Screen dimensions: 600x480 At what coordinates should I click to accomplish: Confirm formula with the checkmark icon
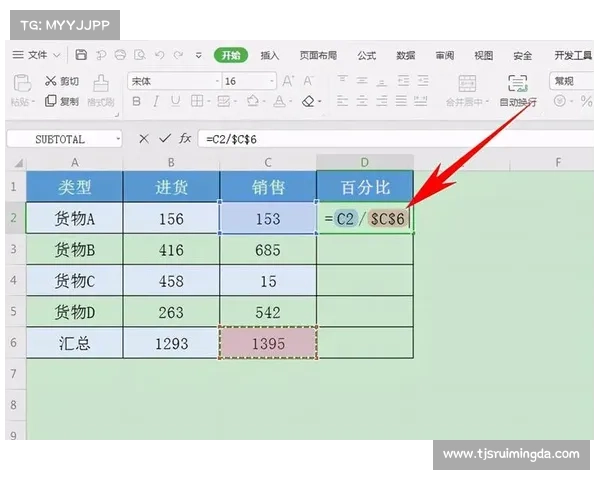(x=165, y=138)
